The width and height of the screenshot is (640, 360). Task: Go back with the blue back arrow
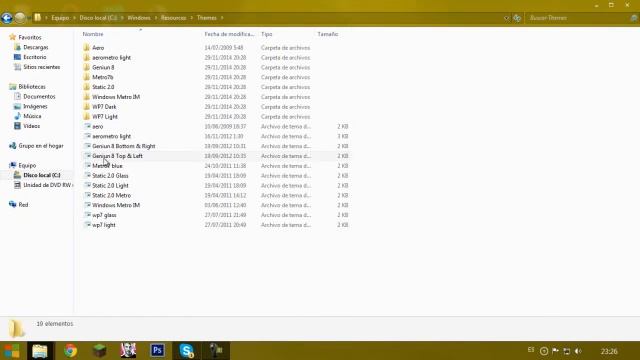tap(7, 18)
